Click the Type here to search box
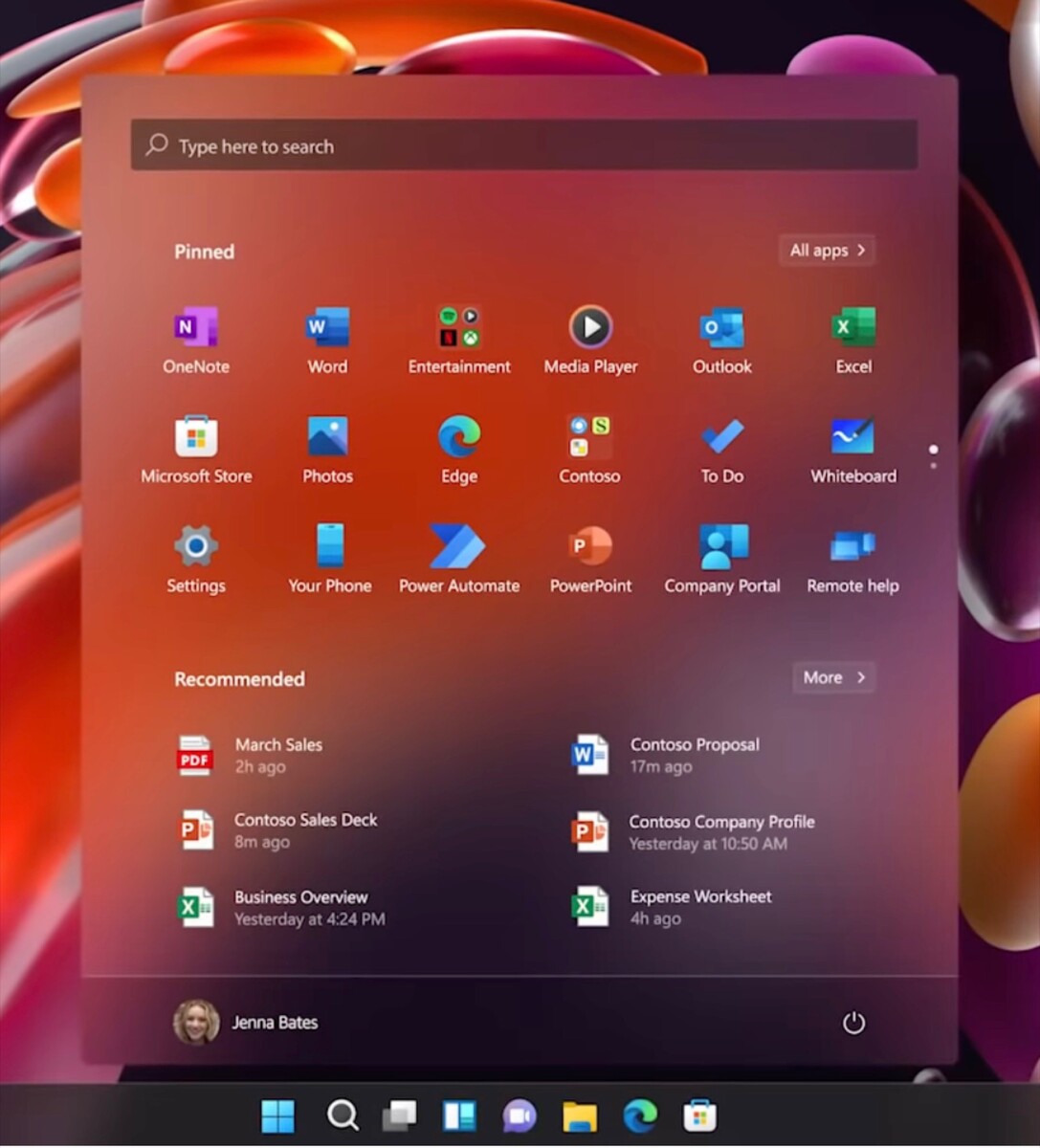The width and height of the screenshot is (1040, 1148). pos(524,145)
